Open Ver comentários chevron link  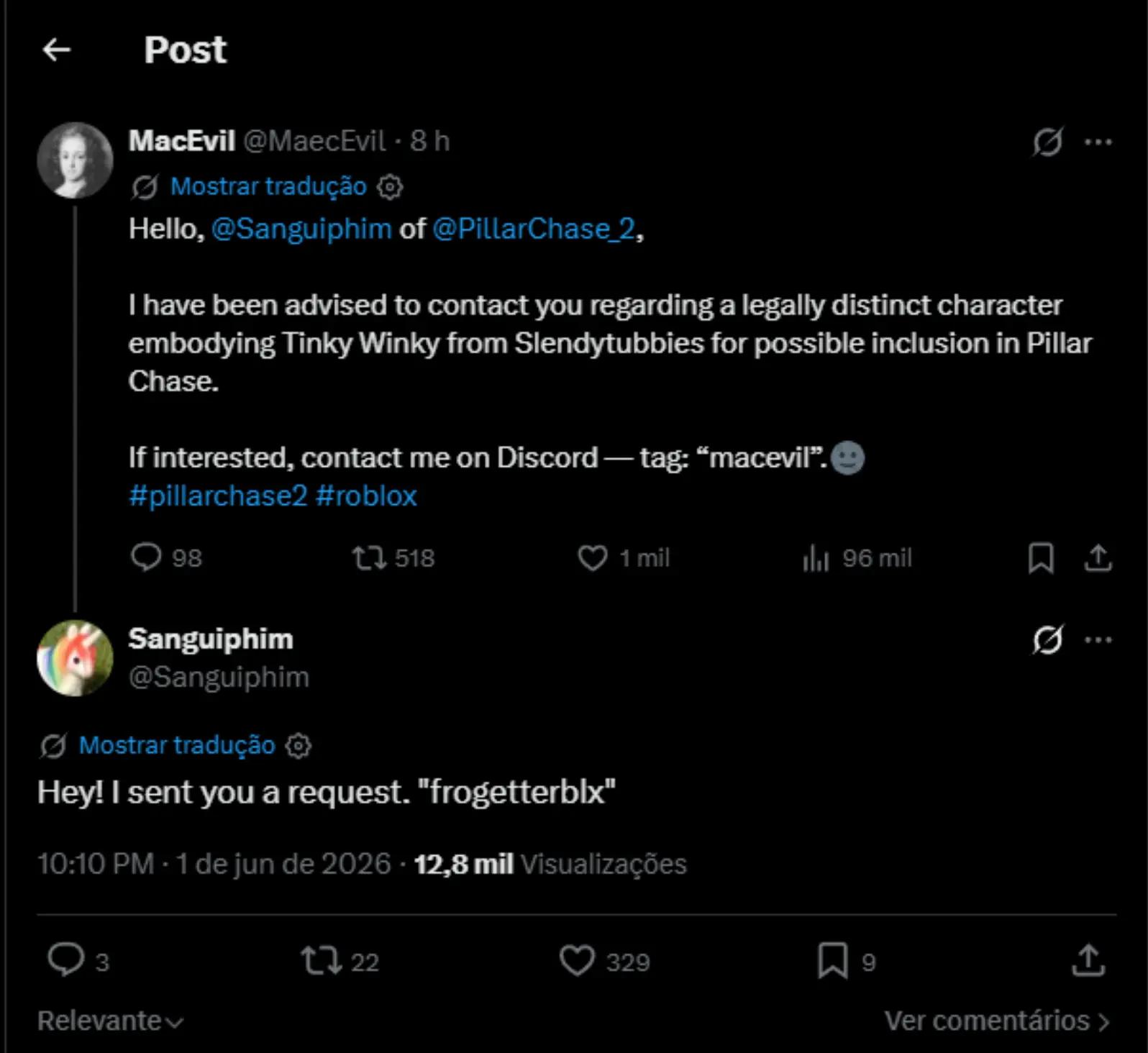click(997, 1021)
